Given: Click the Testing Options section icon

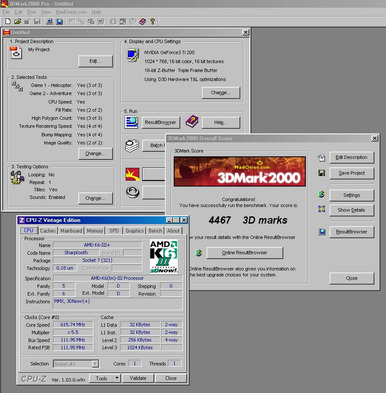Looking at the screenshot, I should 17,177.
